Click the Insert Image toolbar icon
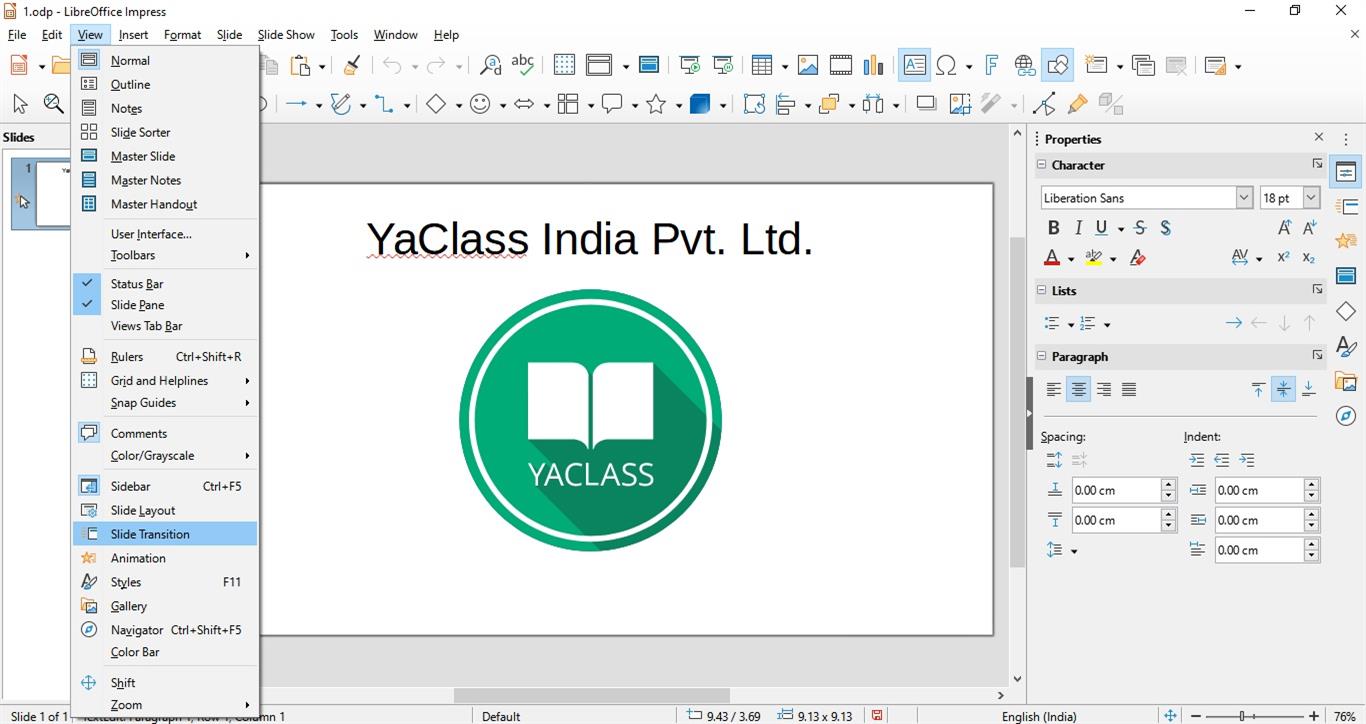Screen dimensions: 1366x724 click(x=808, y=66)
